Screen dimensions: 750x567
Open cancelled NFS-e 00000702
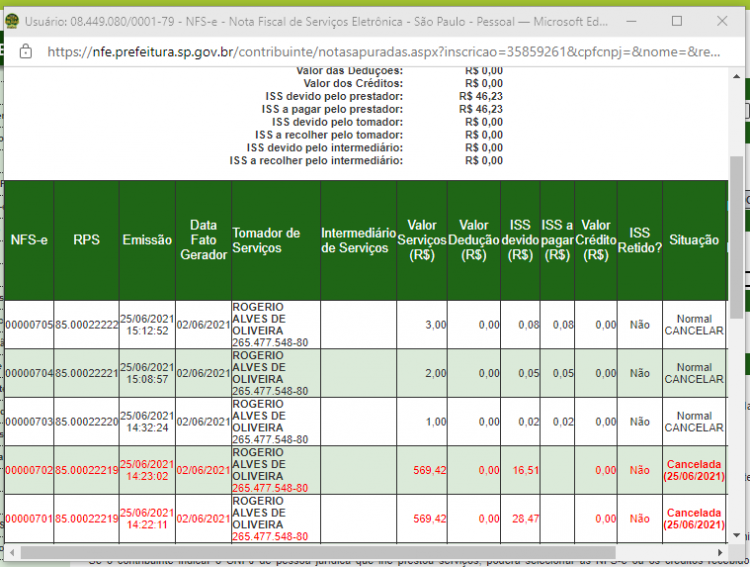(x=29, y=470)
